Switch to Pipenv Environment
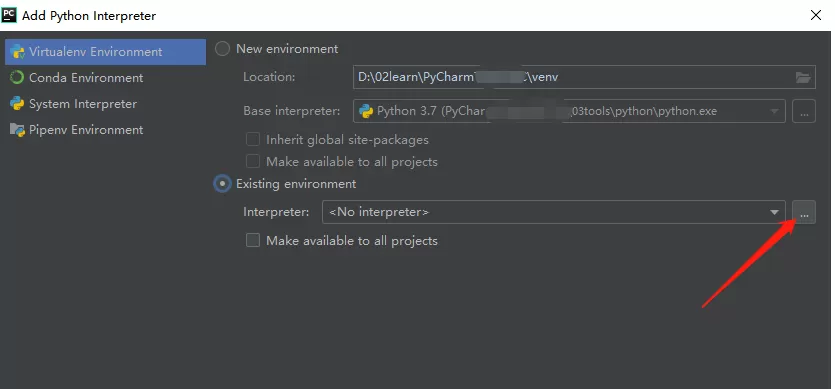The height and width of the screenshot is (389, 835). click(86, 130)
